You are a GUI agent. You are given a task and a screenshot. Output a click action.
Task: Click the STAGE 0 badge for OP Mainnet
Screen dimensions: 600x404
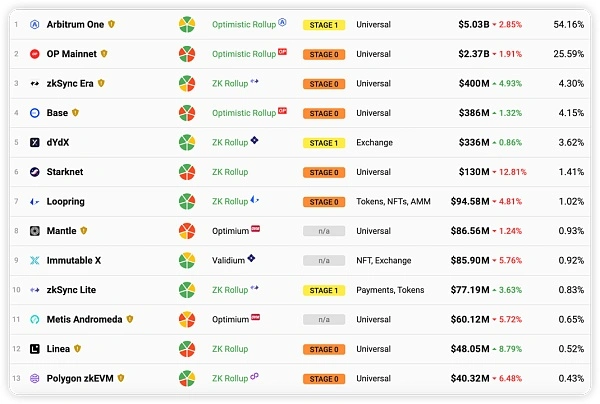[324, 55]
